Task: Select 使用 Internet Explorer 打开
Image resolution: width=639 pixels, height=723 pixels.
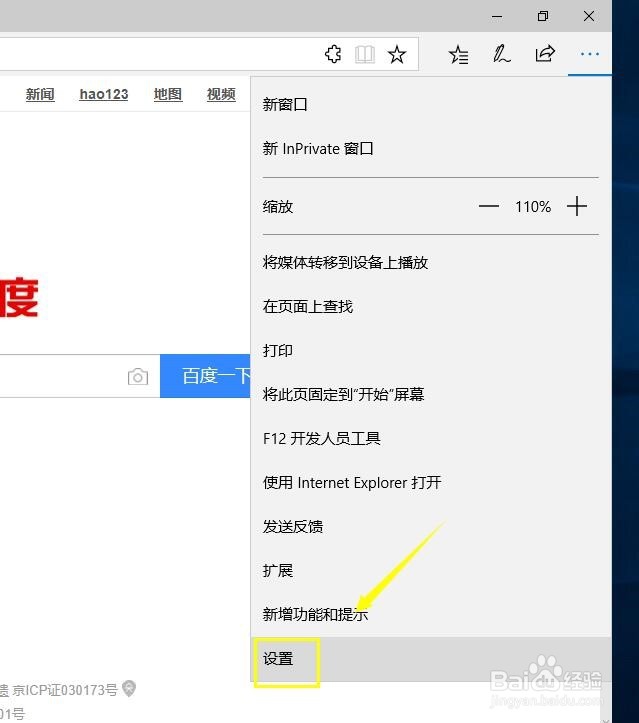Action: [x=431, y=483]
